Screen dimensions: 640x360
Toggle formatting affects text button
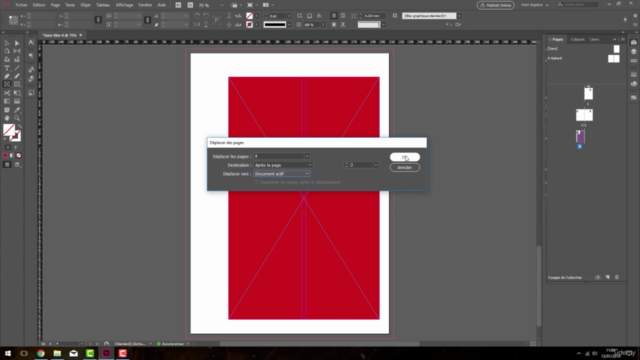(16, 147)
